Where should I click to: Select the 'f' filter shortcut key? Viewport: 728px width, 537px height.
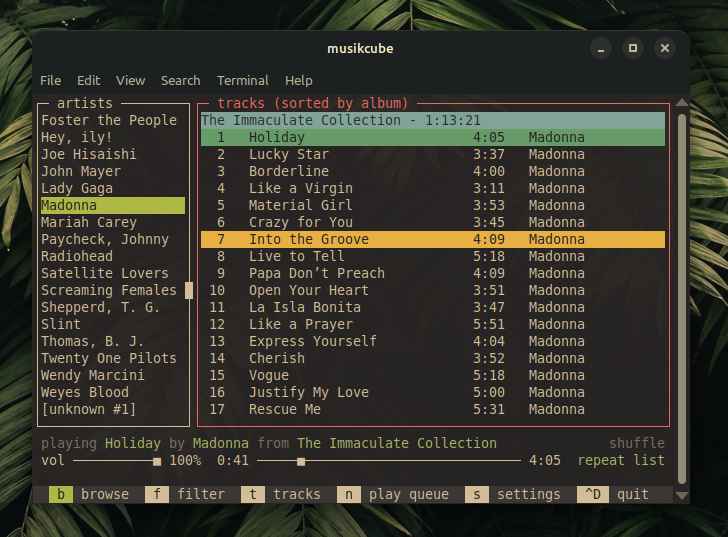coord(157,494)
